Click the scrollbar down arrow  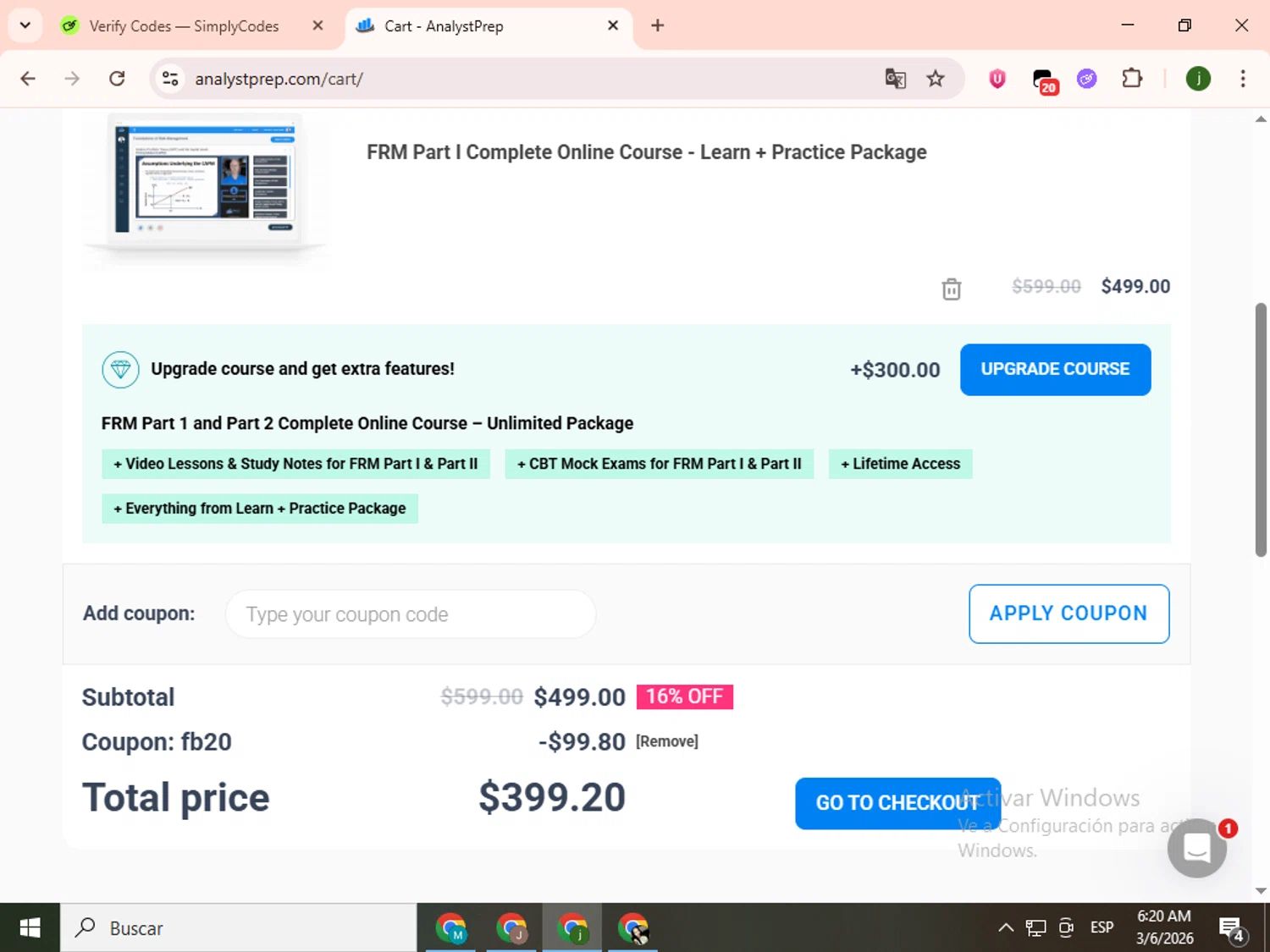1261,890
